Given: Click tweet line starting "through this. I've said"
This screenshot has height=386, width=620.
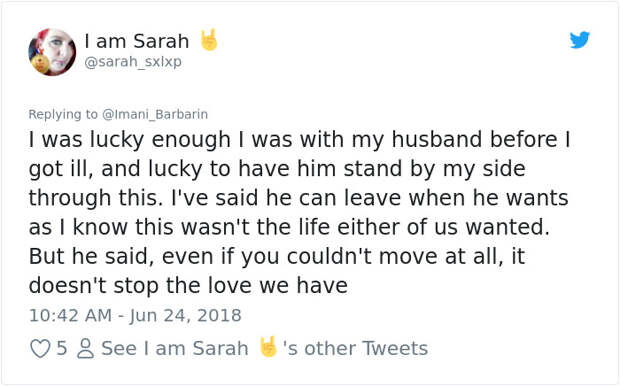Looking at the screenshot, I should click(x=299, y=199).
